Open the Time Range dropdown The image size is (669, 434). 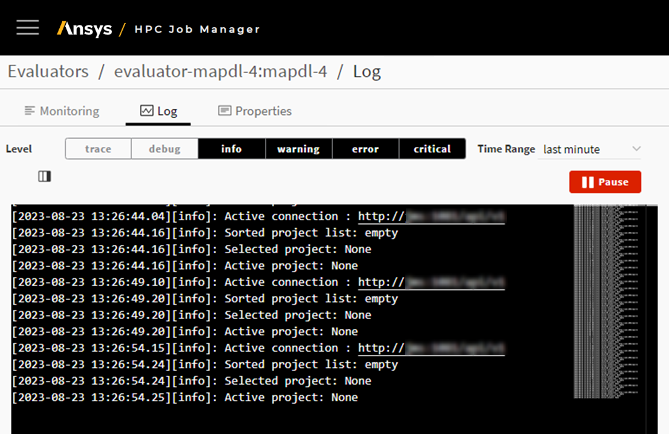[589, 149]
